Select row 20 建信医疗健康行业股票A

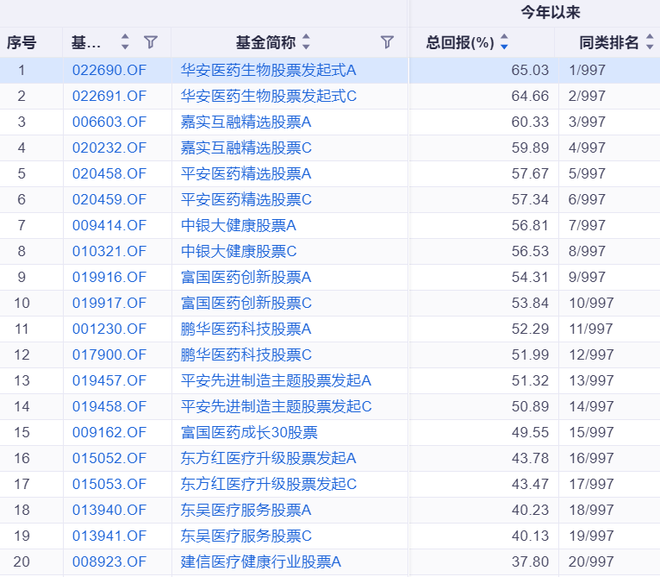point(261,562)
